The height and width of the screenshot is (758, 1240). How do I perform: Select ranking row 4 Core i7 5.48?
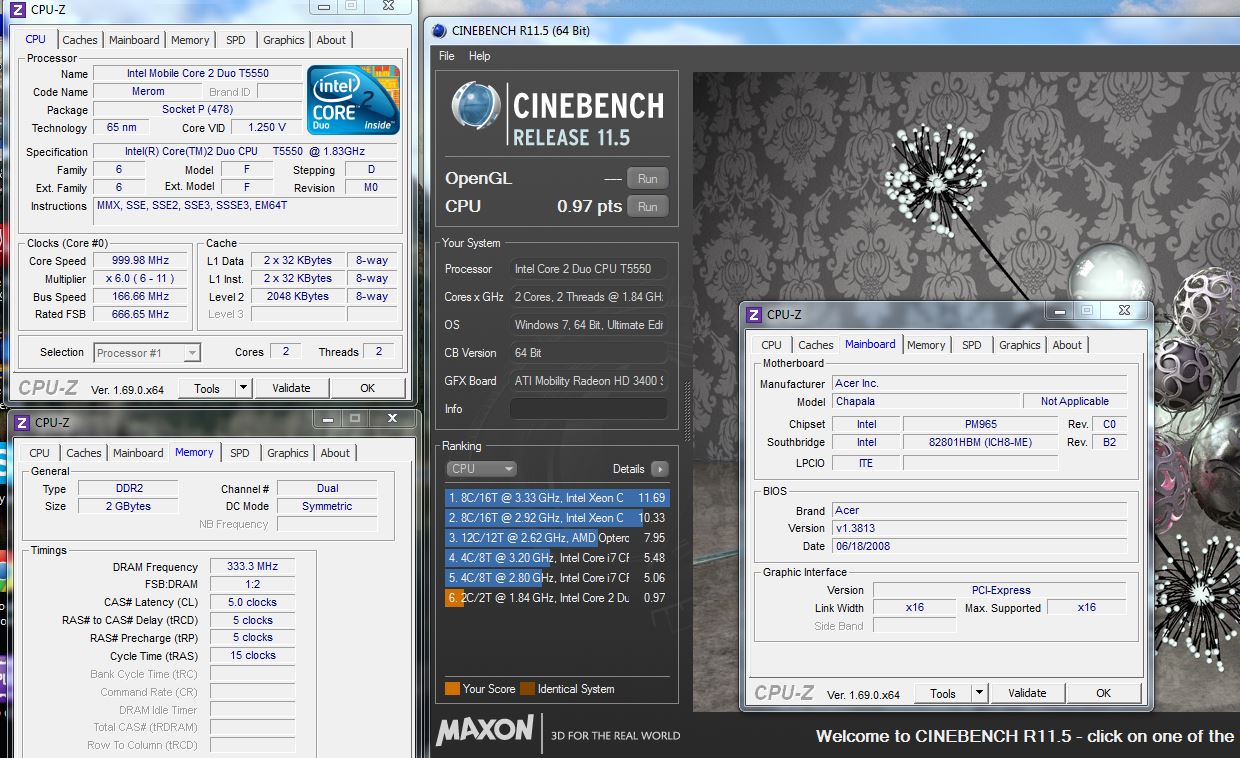556,557
